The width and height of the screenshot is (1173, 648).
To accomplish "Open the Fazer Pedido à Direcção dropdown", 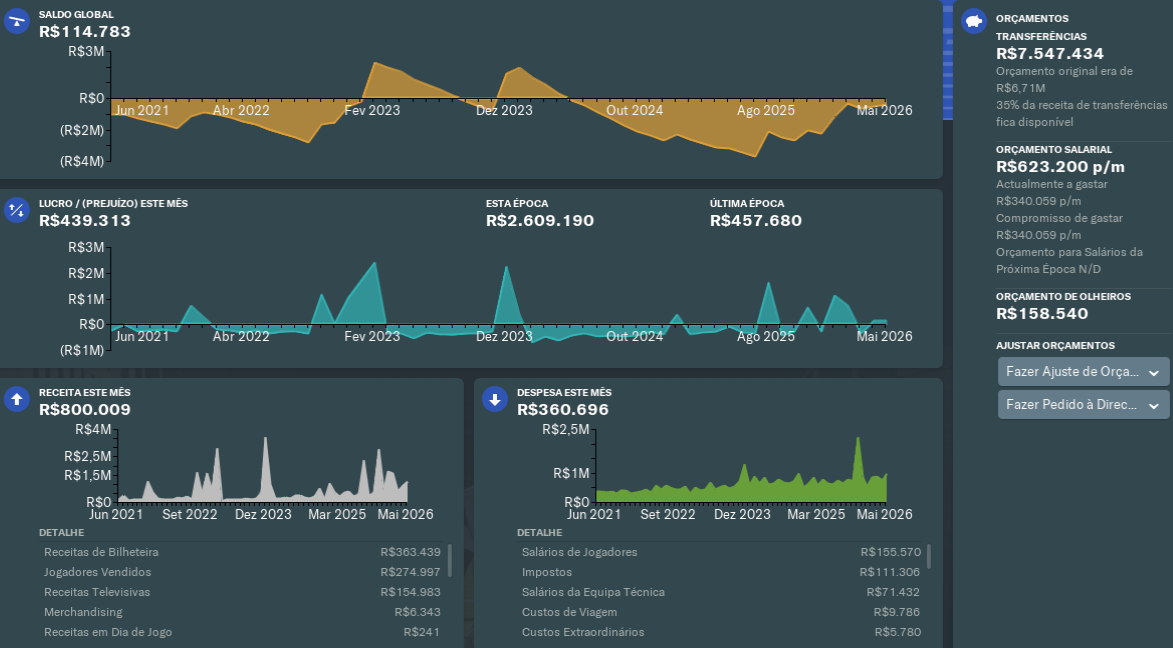I will pyautogui.click(x=1083, y=405).
